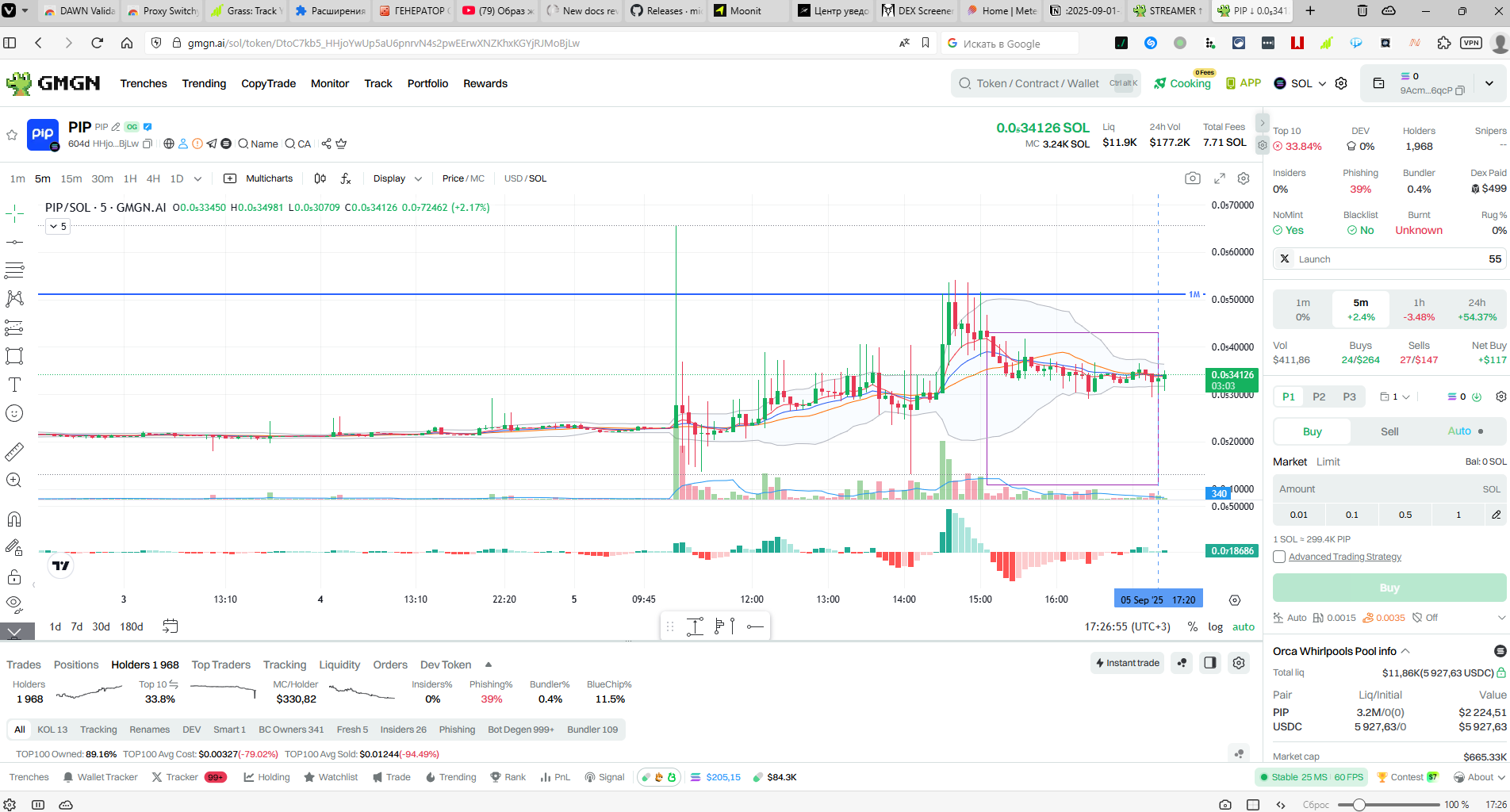
Task: Click the GMGN logo
Action: coord(53,83)
